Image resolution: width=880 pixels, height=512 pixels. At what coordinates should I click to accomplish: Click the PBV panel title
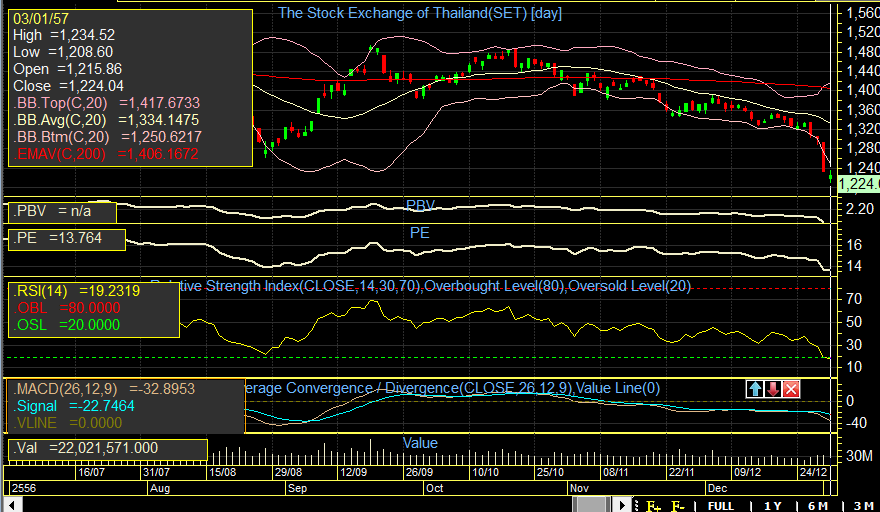(x=420, y=205)
